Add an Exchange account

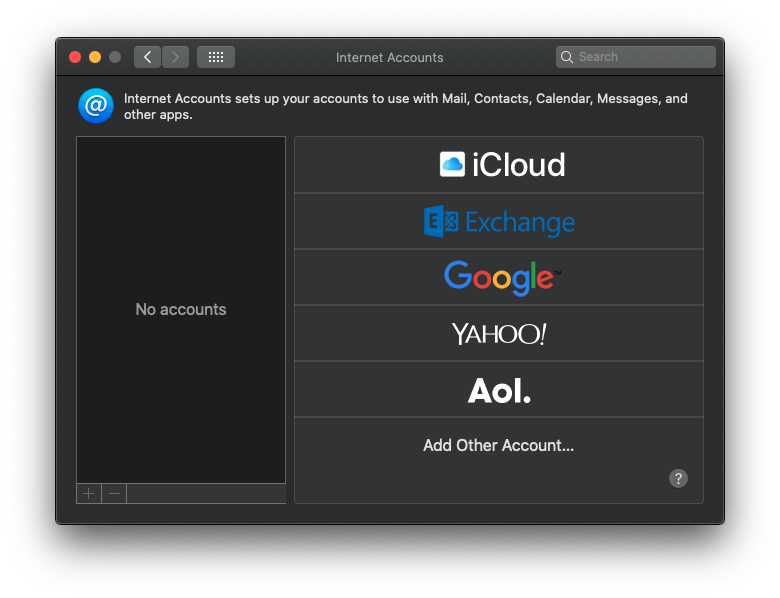coord(499,221)
